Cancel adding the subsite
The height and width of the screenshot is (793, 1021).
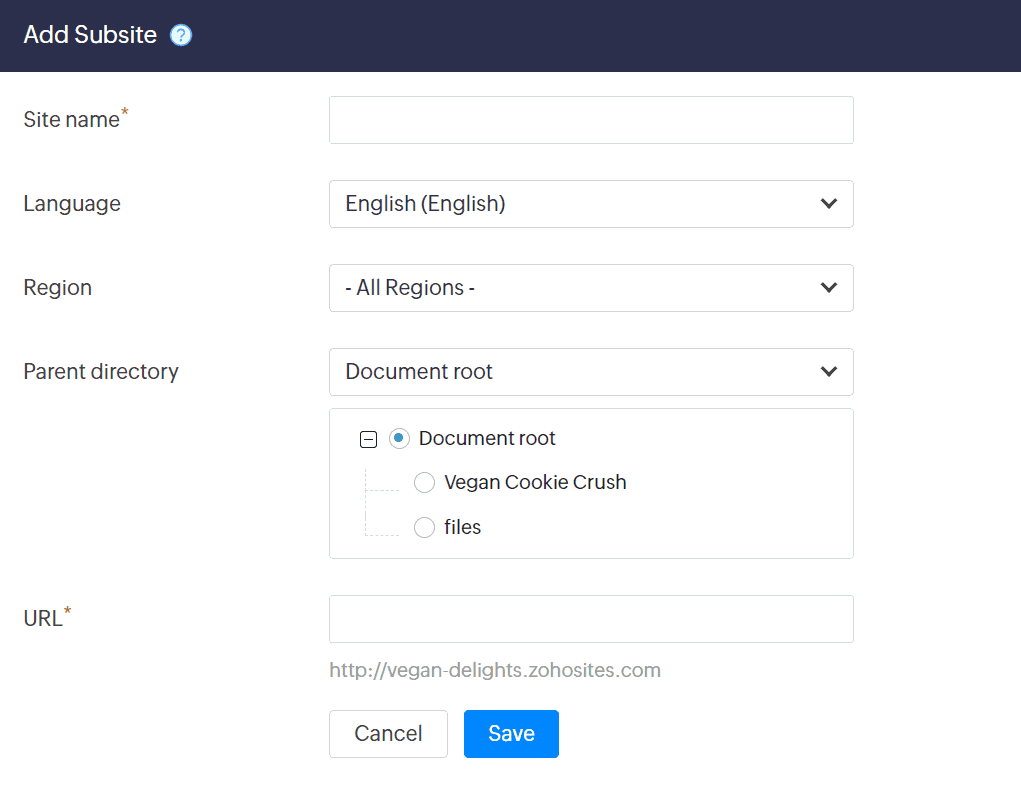[388, 734]
